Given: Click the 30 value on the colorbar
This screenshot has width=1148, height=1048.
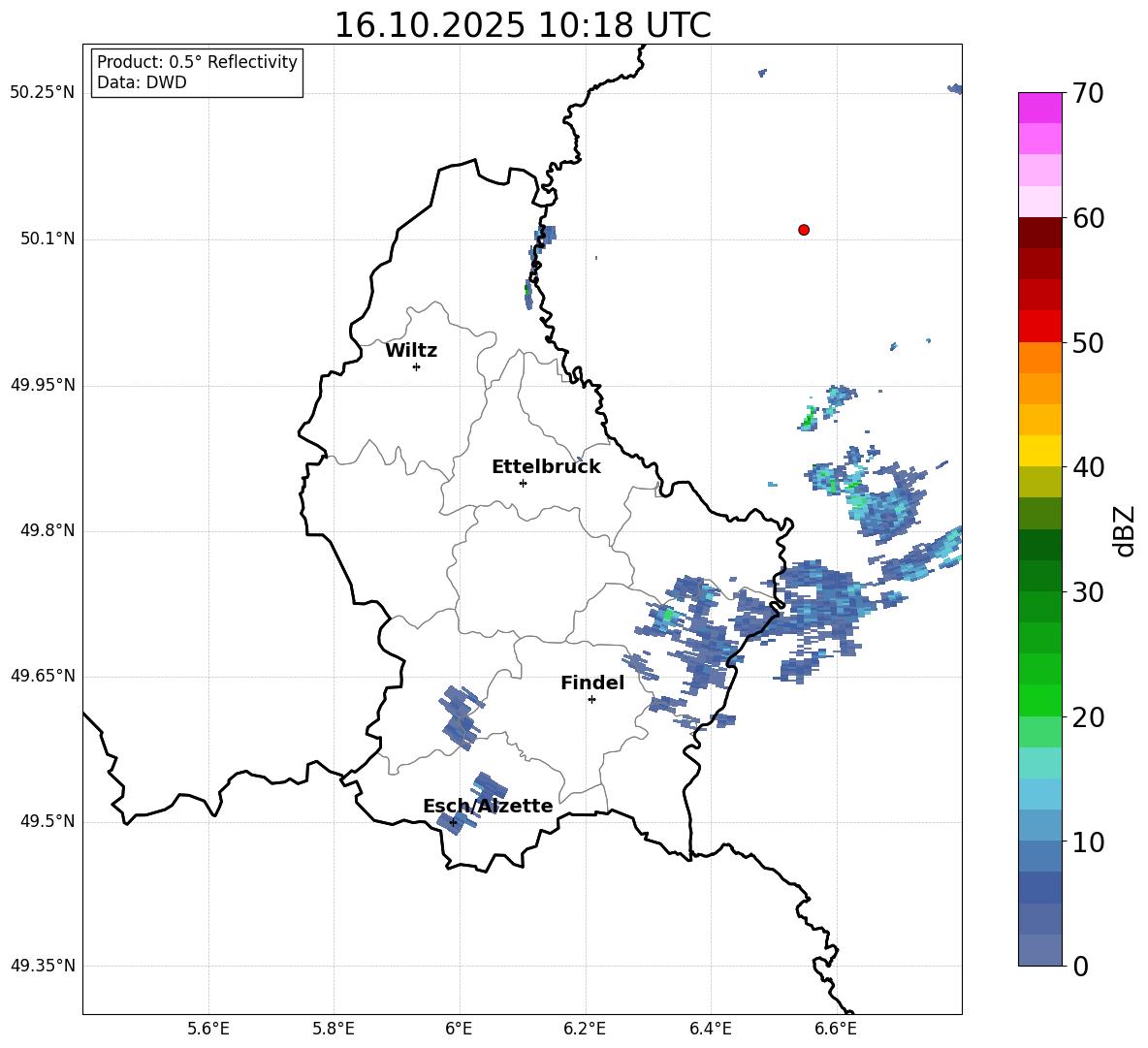Looking at the screenshot, I should coord(1088,592).
